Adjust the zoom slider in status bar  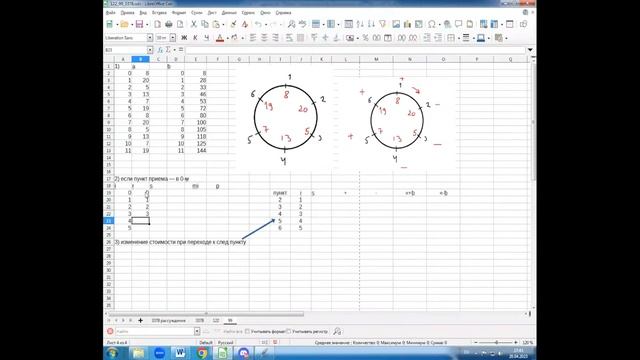(496, 342)
